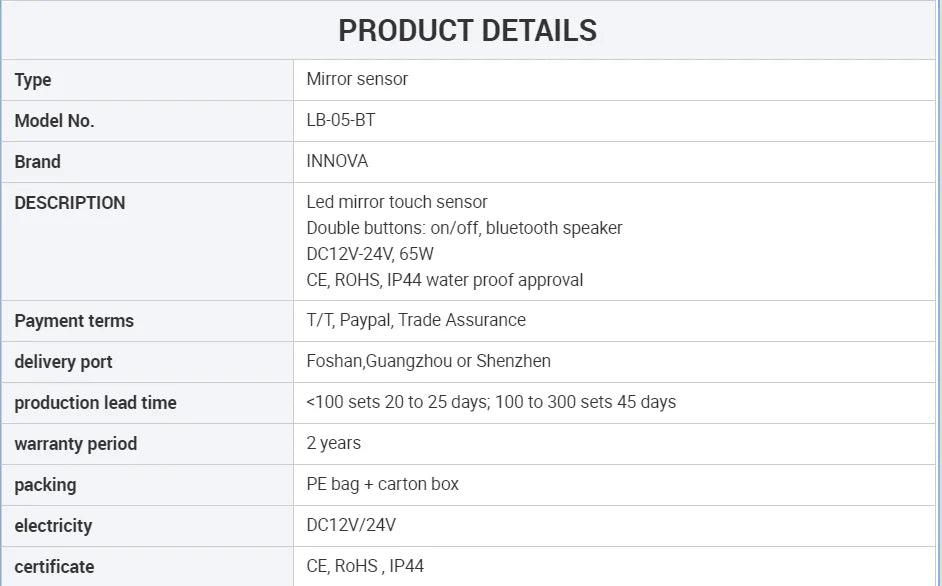Click the PRODUCT DETAILS table heading

467,31
